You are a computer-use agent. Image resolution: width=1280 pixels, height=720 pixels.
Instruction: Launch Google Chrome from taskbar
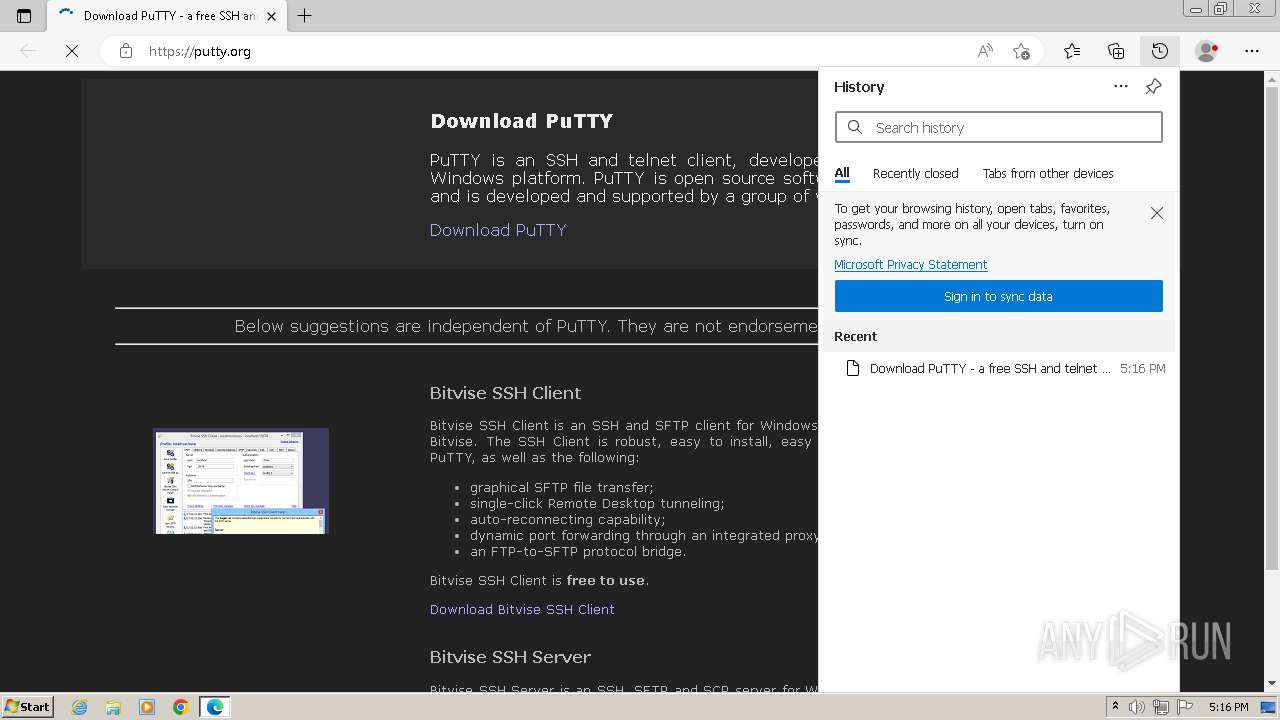(181, 707)
